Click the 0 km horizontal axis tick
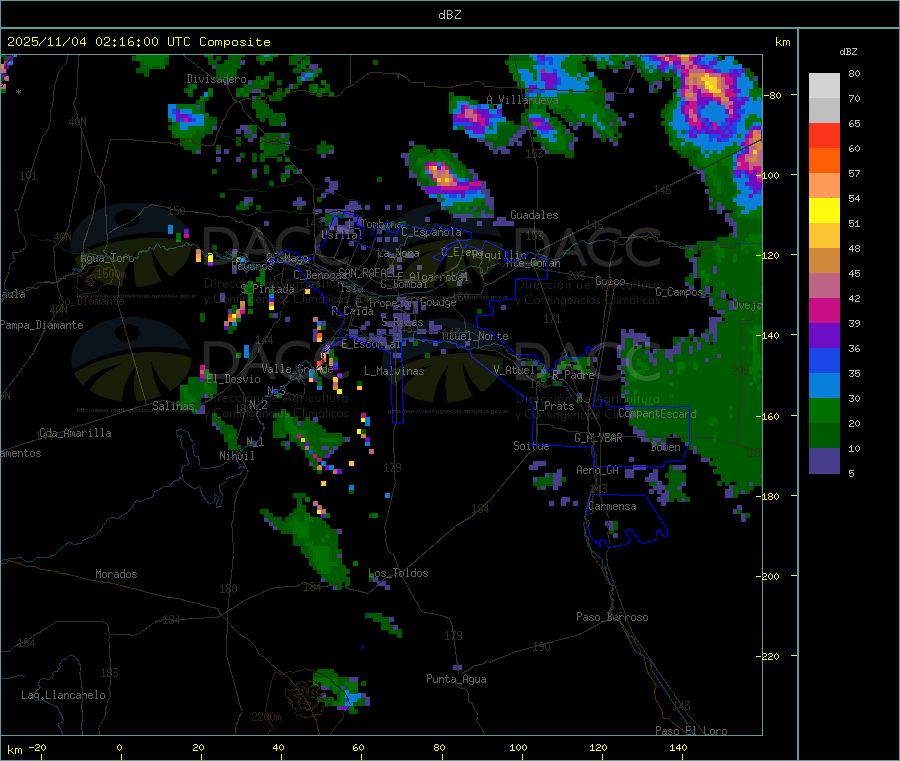 pyautogui.click(x=119, y=747)
